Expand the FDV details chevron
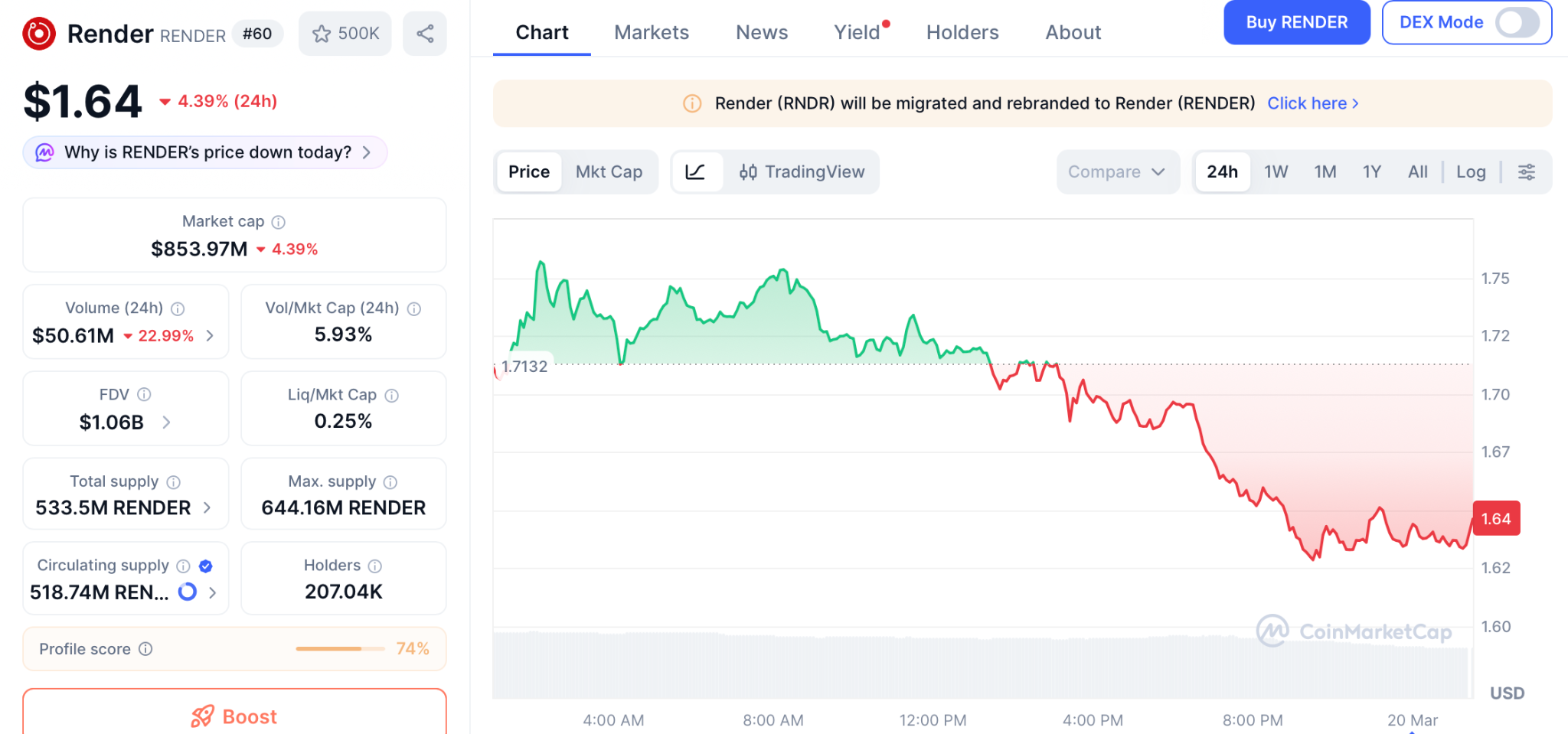Viewport: 1568px width, 734px height. click(x=166, y=422)
